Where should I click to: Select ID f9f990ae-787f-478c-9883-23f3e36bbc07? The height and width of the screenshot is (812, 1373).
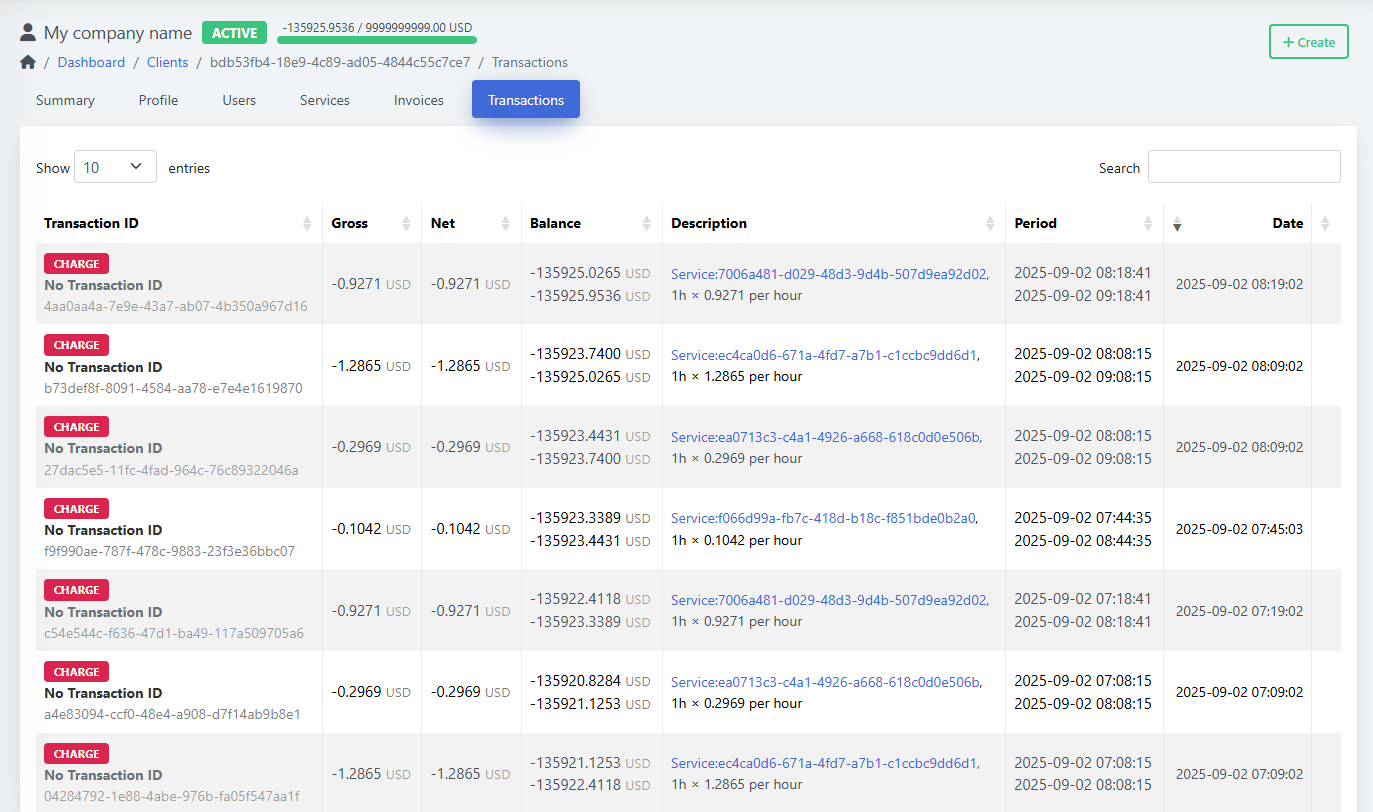coord(170,551)
